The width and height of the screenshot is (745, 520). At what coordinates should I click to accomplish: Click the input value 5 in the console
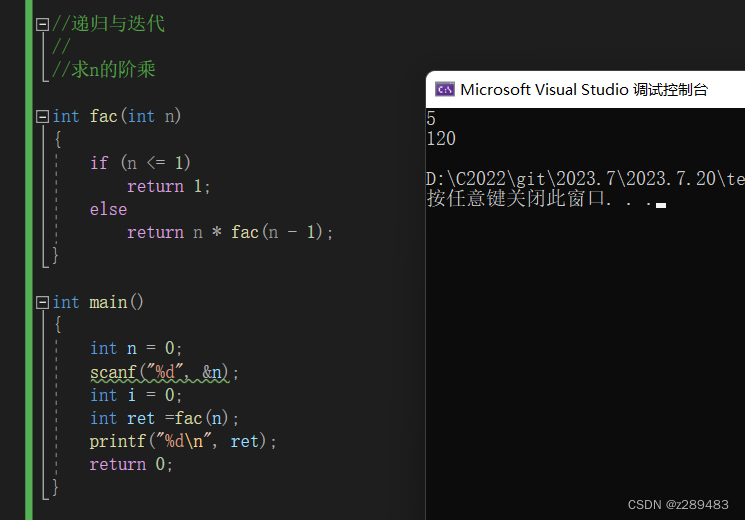click(431, 118)
